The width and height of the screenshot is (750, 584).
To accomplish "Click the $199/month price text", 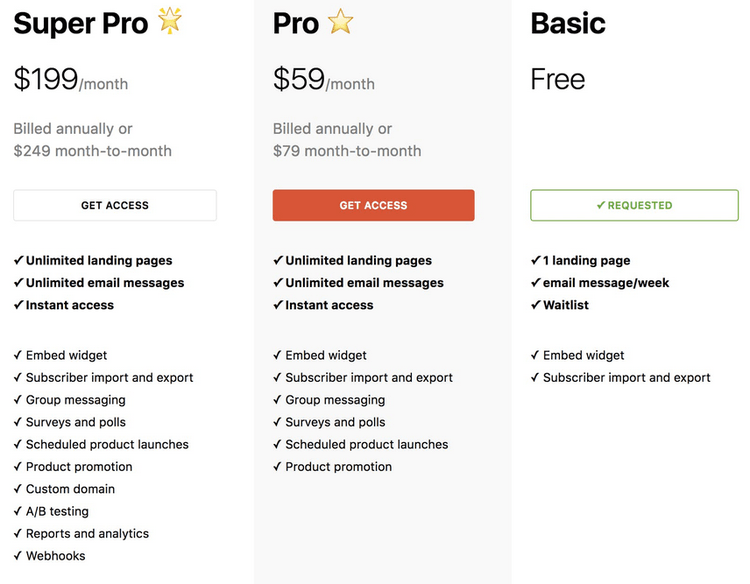I will pyautogui.click(x=71, y=80).
